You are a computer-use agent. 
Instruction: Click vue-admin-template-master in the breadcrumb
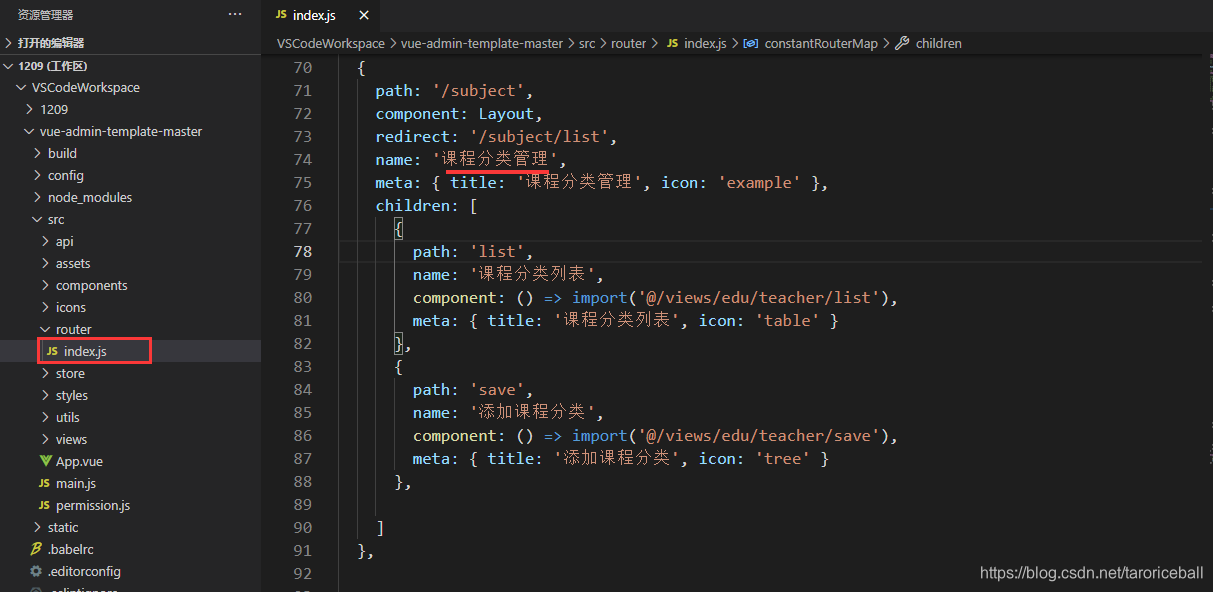pos(482,43)
